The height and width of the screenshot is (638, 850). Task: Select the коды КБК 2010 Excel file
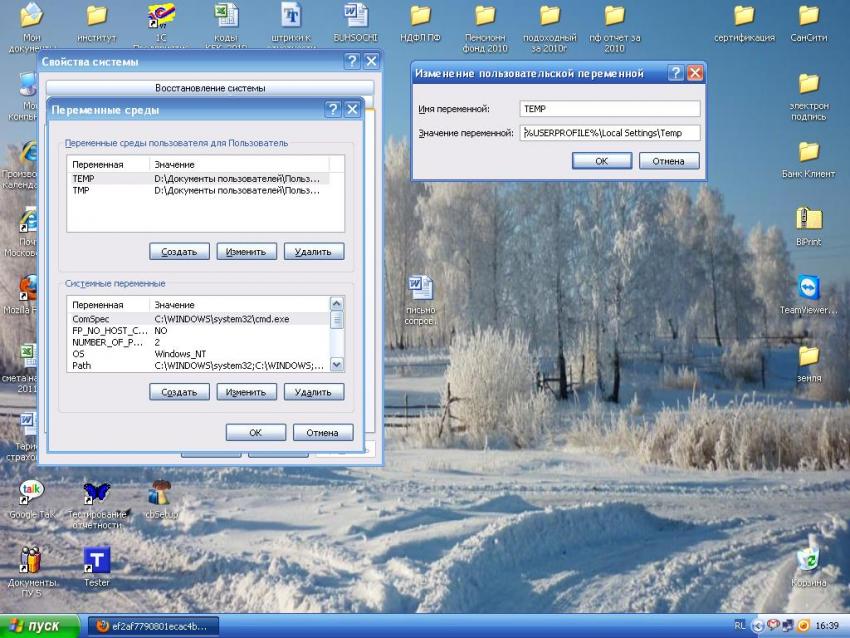tap(226, 16)
